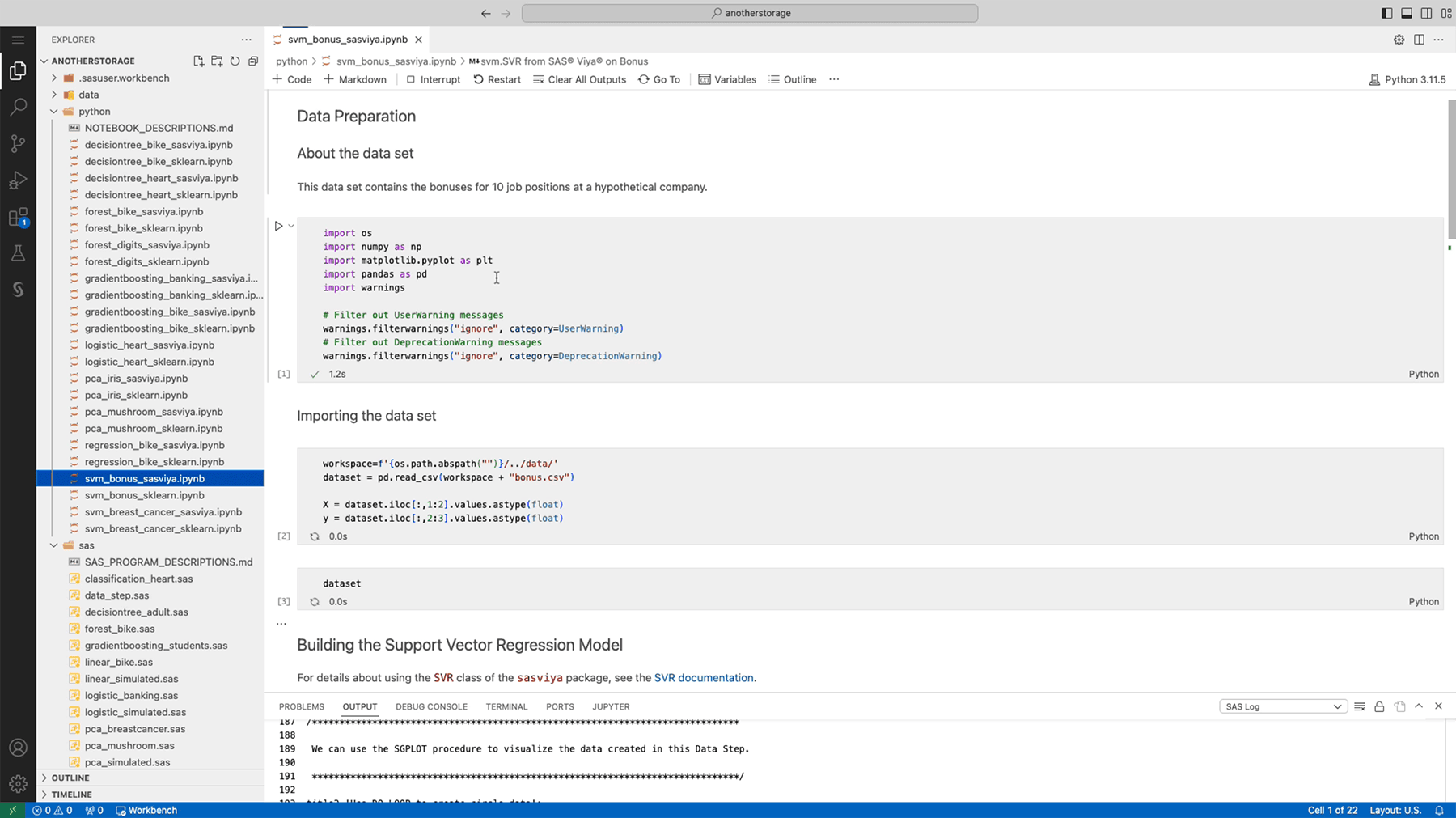Create a new file in Explorer
The image size is (1456, 818).
tap(197, 60)
